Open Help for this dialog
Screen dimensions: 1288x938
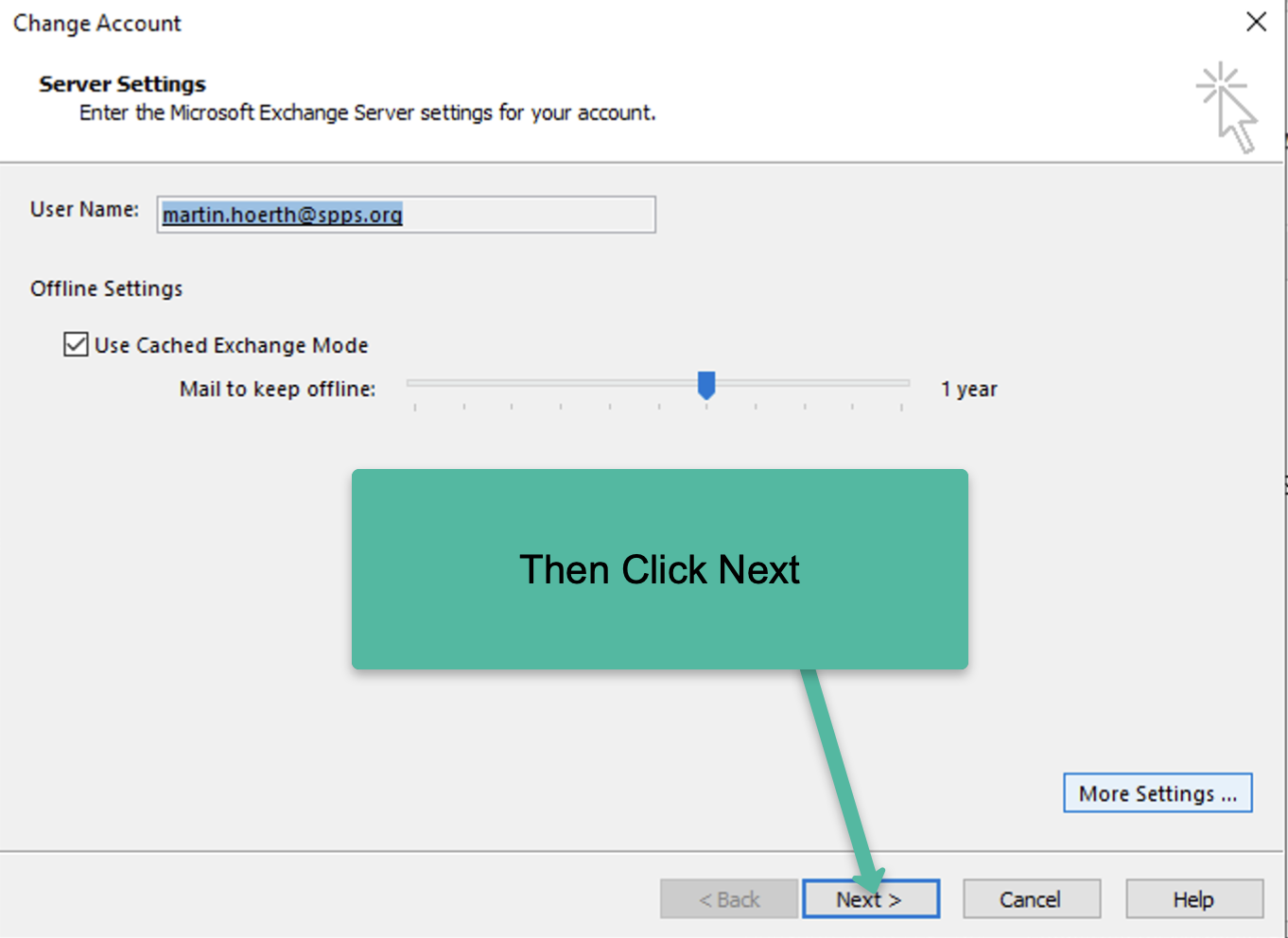(x=1193, y=899)
